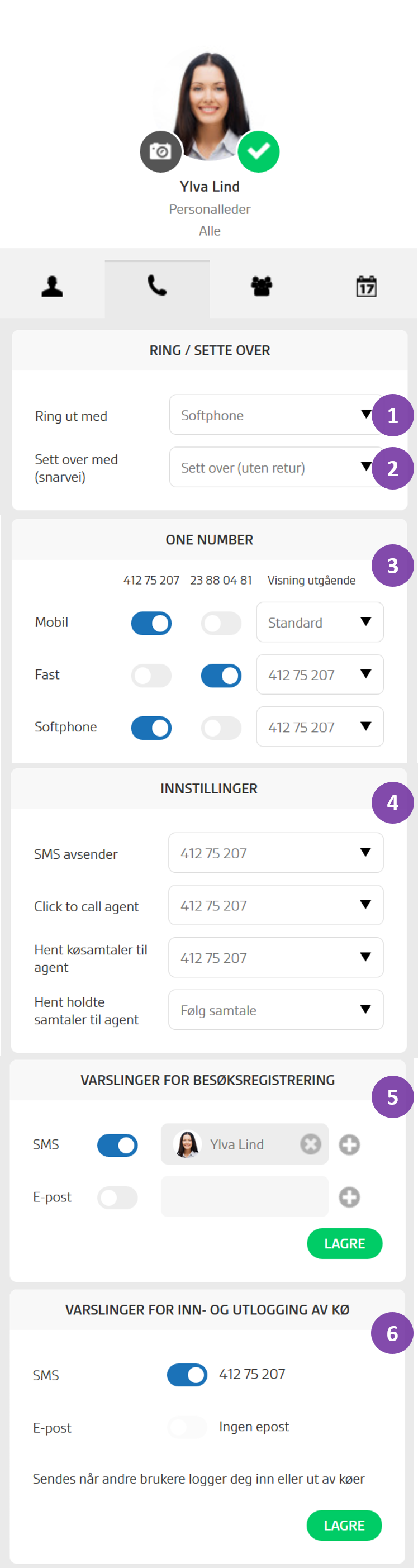Expand the 'Sett over med' dropdown
The height and width of the screenshot is (1568, 418).
pos(274,468)
